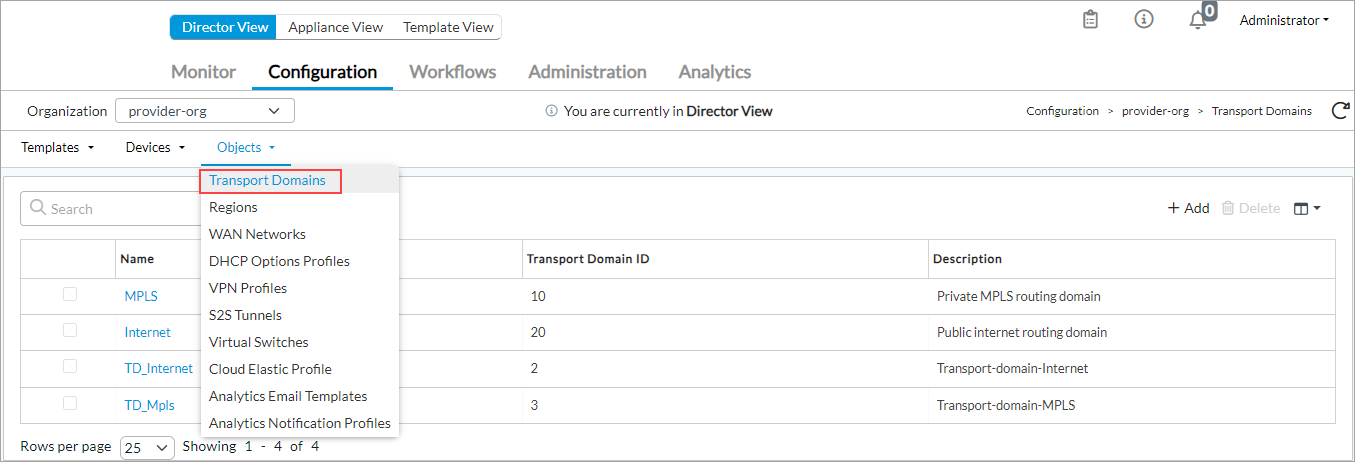Open the clipboard tasks icon
The width and height of the screenshot is (1355, 462).
click(1091, 20)
